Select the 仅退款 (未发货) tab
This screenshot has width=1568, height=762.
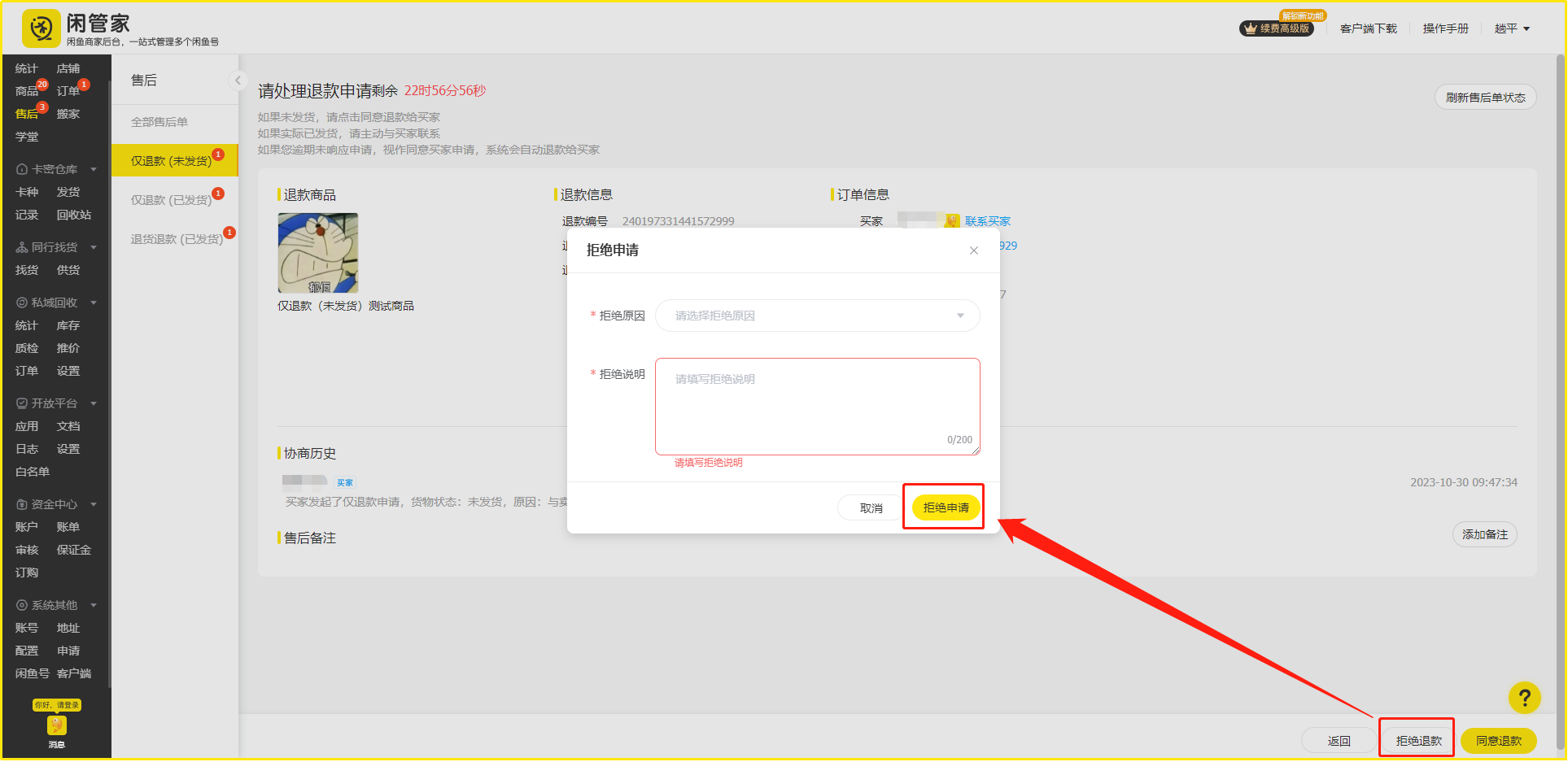point(172,161)
